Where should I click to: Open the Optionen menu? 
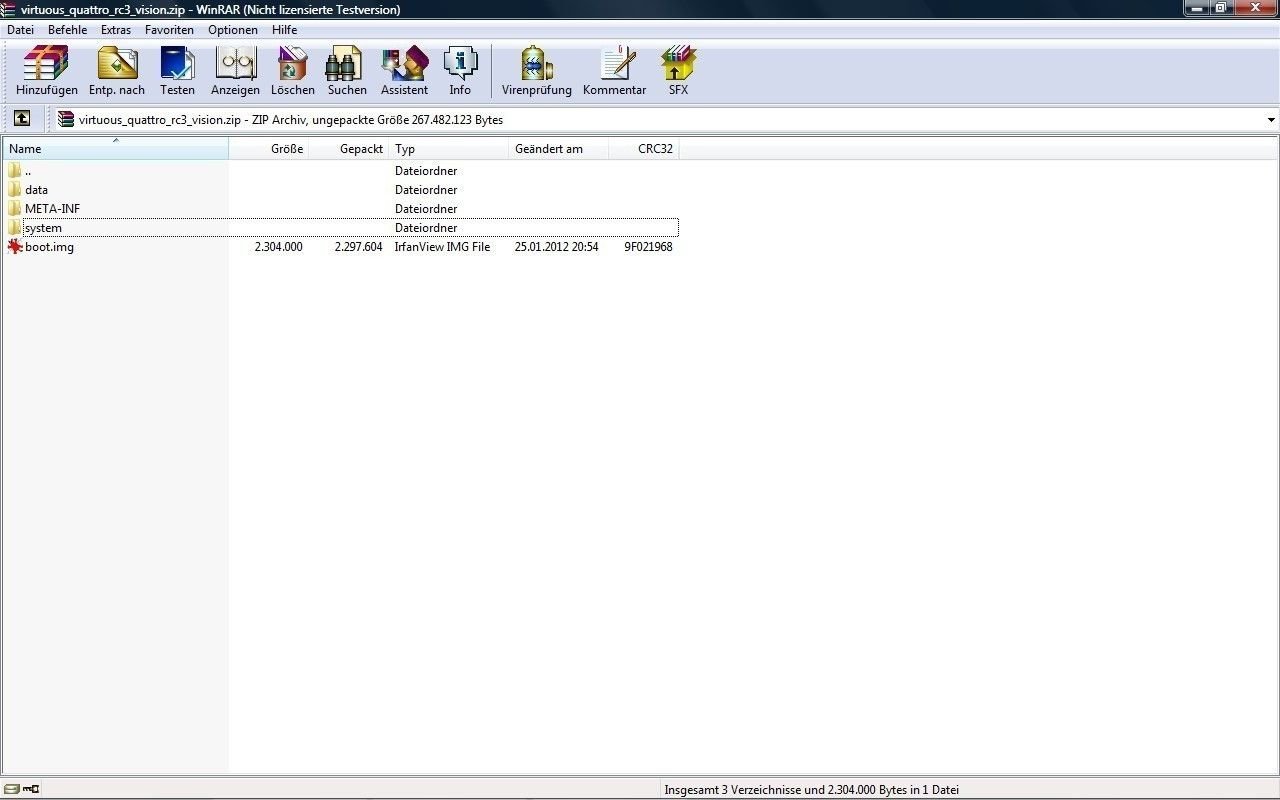click(233, 30)
